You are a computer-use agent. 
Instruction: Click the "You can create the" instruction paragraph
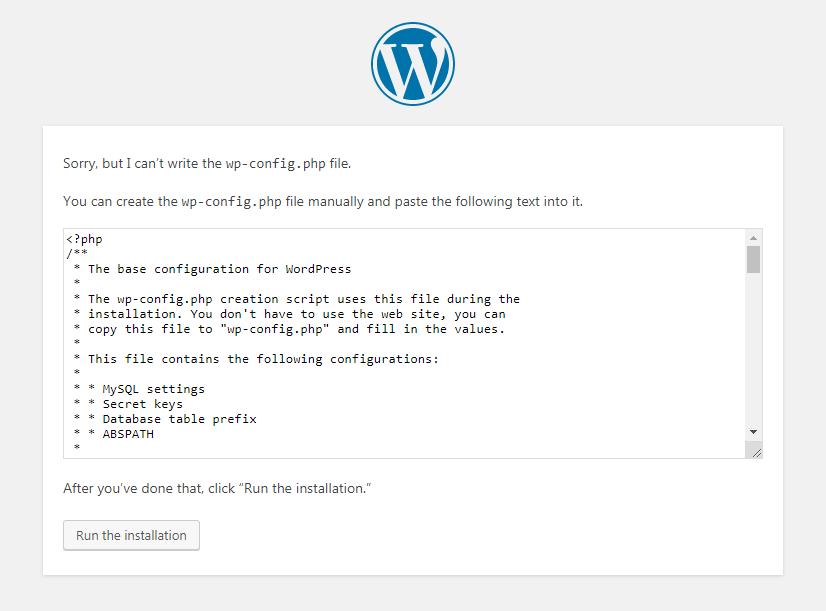(322, 201)
